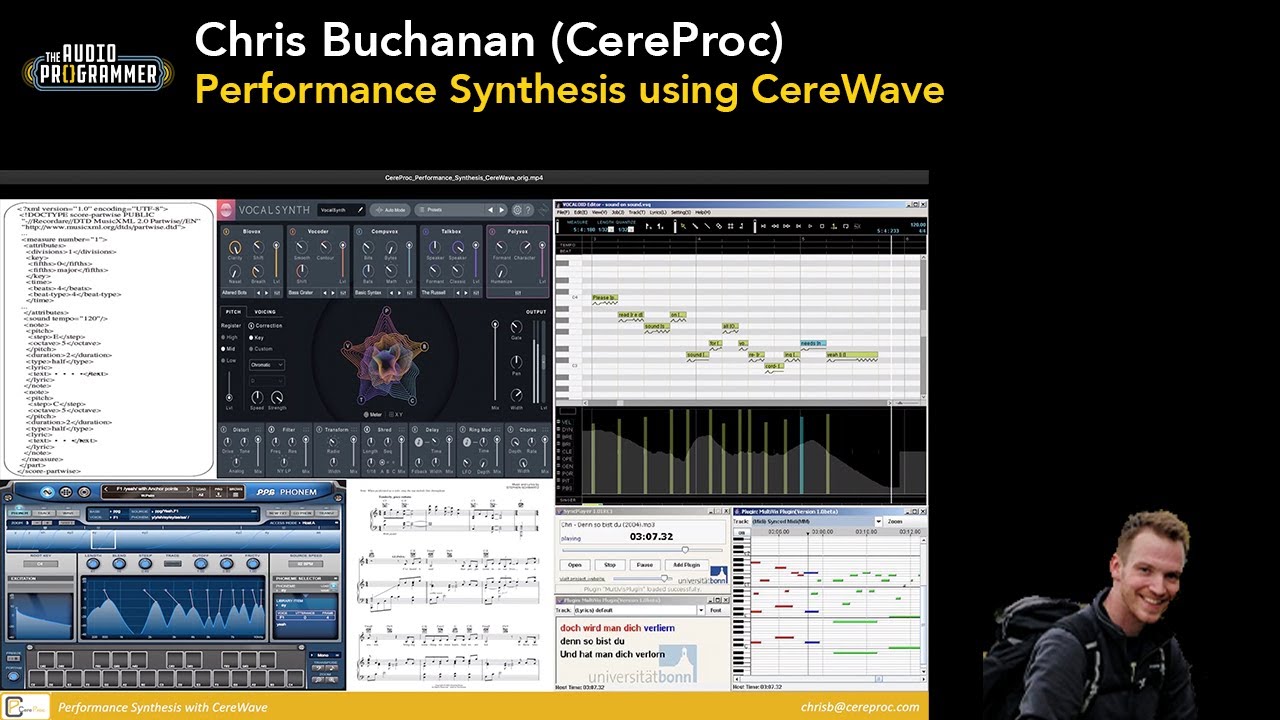The image size is (1280, 720).
Task: Open the File menu in VOCALOID Editor
Action: click(x=563, y=212)
